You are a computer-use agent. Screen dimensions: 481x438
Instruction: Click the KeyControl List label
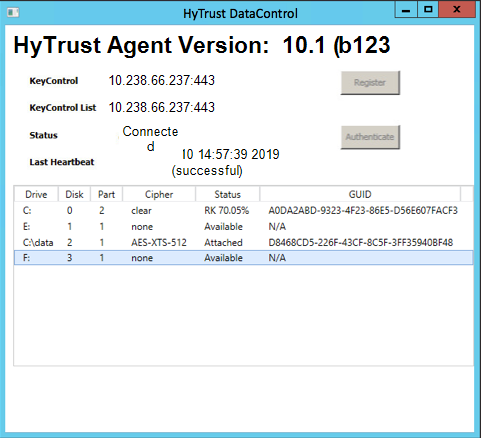(x=63, y=108)
